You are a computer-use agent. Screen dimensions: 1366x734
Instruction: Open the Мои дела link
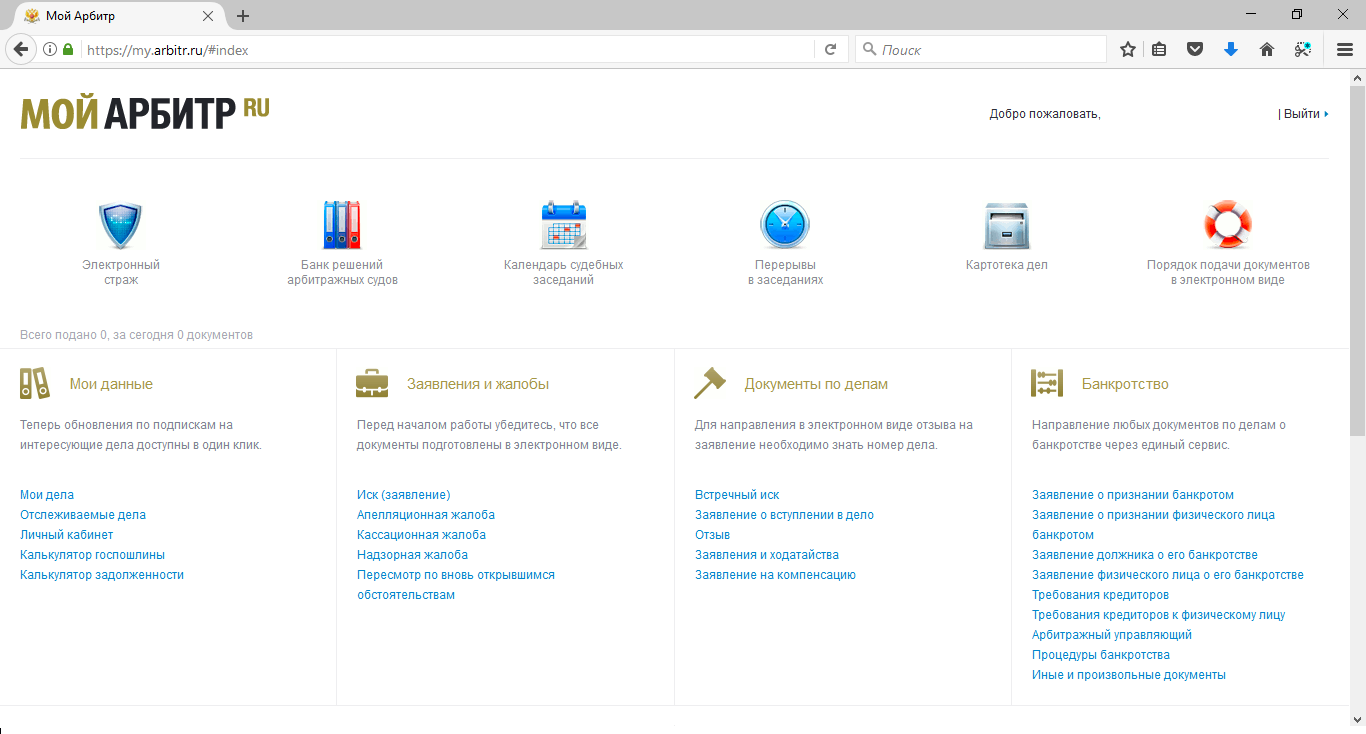tap(47, 495)
